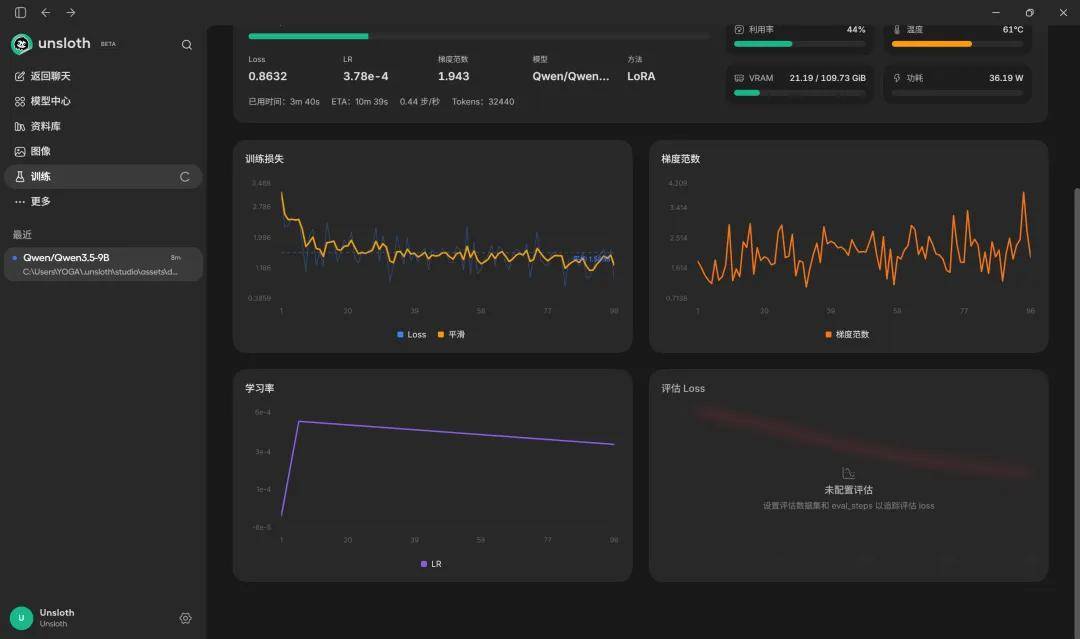This screenshot has width=1080, height=639.
Task: Toggle the LR legend entry
Action: click(431, 564)
